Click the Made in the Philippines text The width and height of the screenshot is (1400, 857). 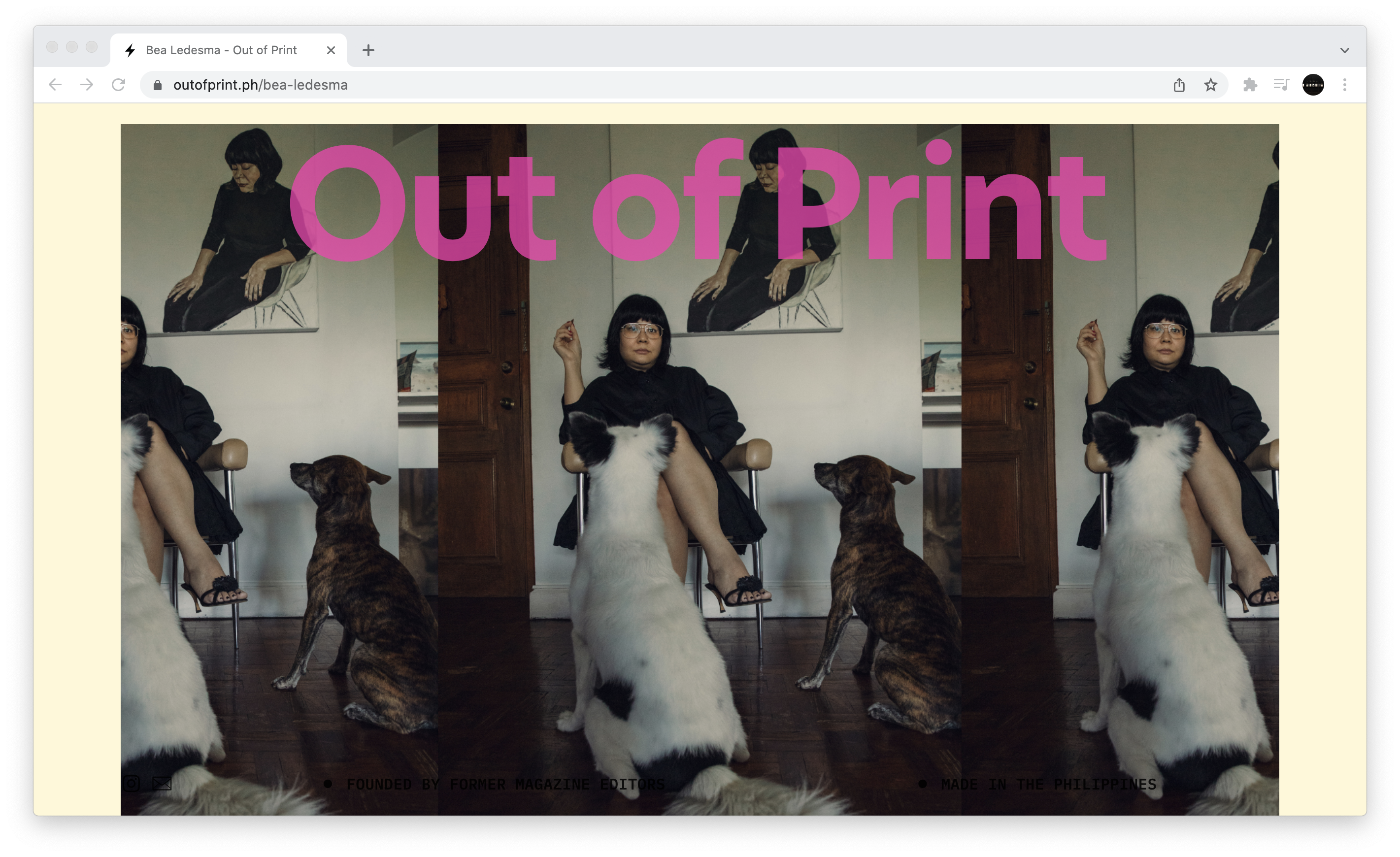pos(1048,784)
